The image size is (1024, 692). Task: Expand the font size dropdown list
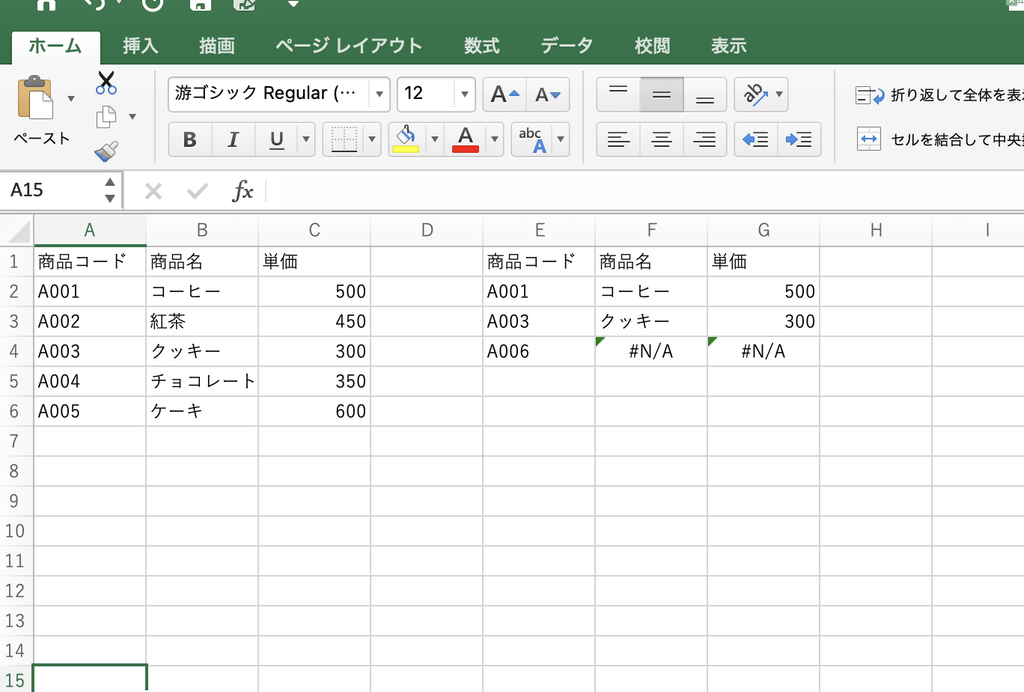coord(464,95)
